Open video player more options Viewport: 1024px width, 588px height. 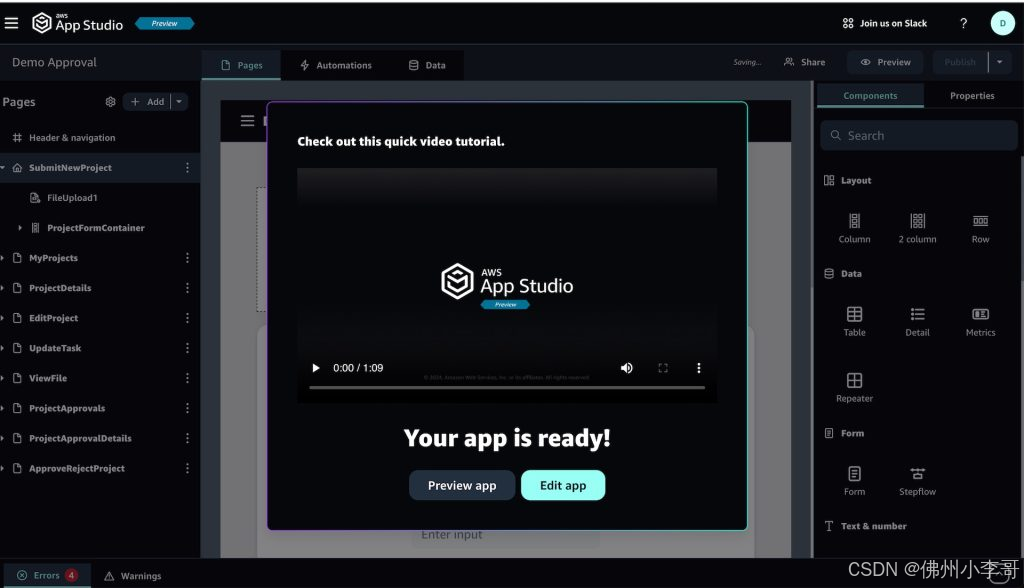pyautogui.click(x=699, y=368)
